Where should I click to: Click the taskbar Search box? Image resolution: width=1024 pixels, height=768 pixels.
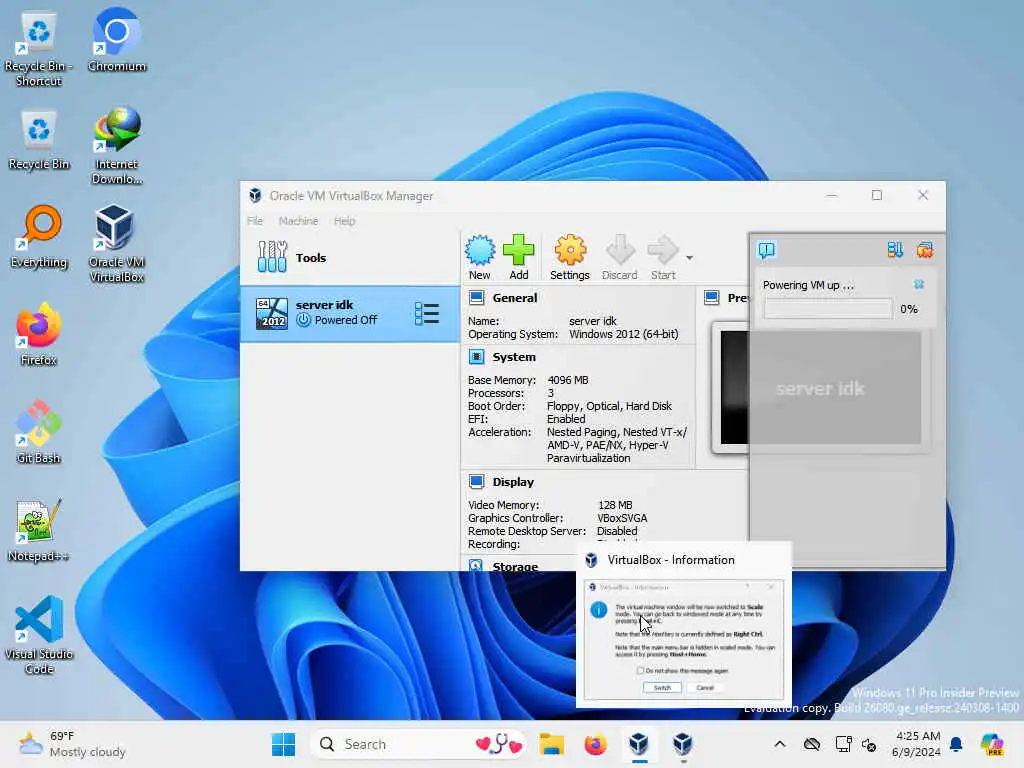coord(418,744)
